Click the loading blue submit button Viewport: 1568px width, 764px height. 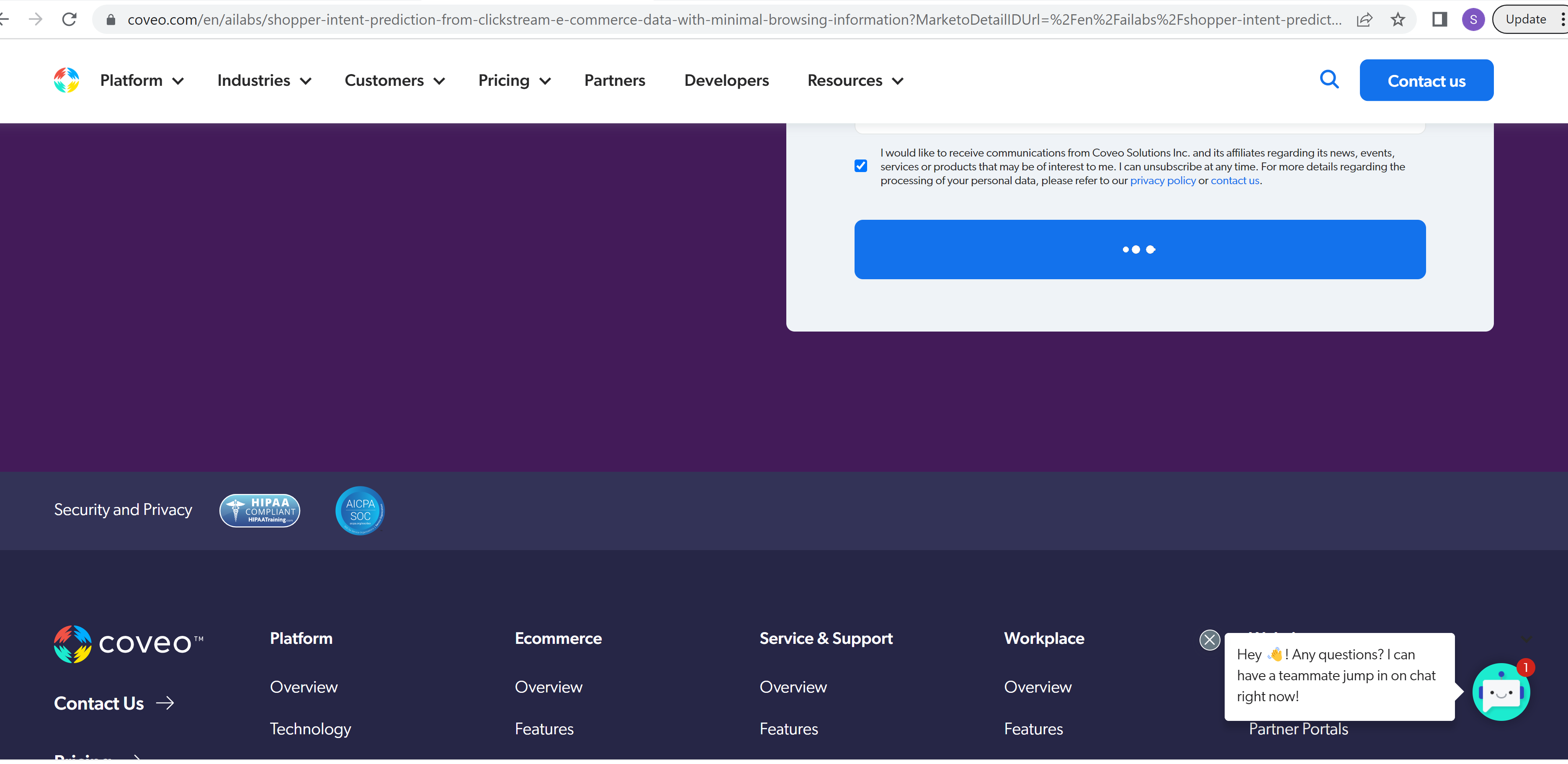click(1139, 250)
